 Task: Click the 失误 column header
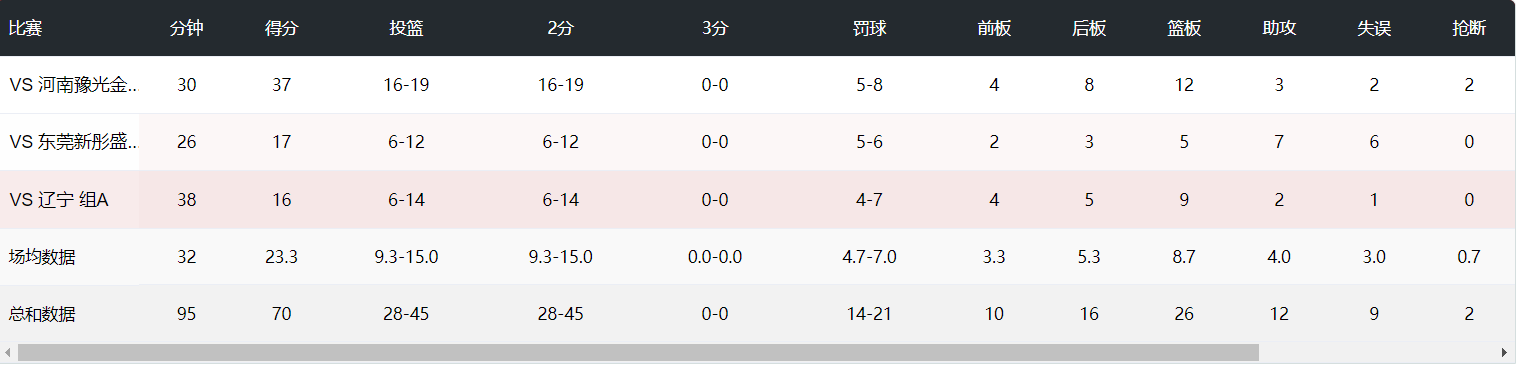click(x=1374, y=28)
